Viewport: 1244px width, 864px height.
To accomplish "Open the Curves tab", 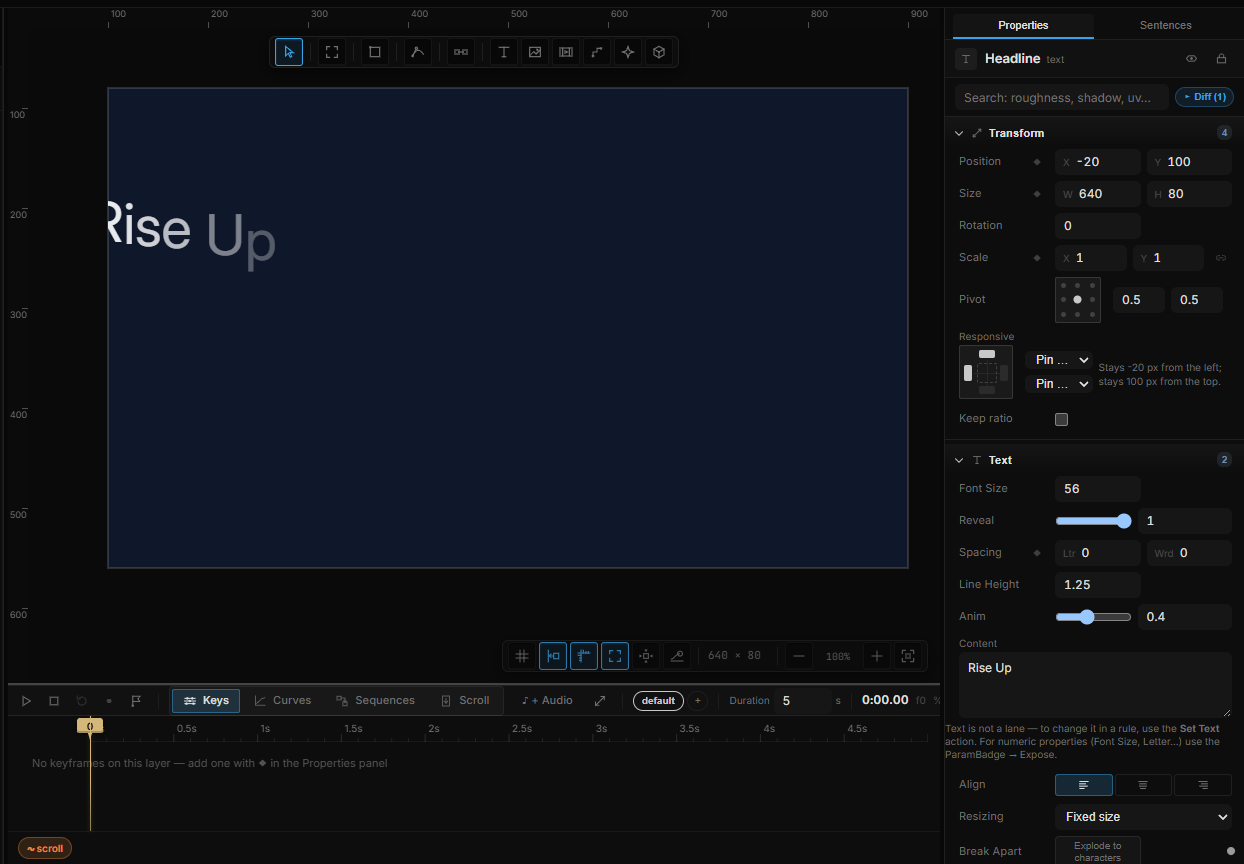I will [x=282, y=701].
